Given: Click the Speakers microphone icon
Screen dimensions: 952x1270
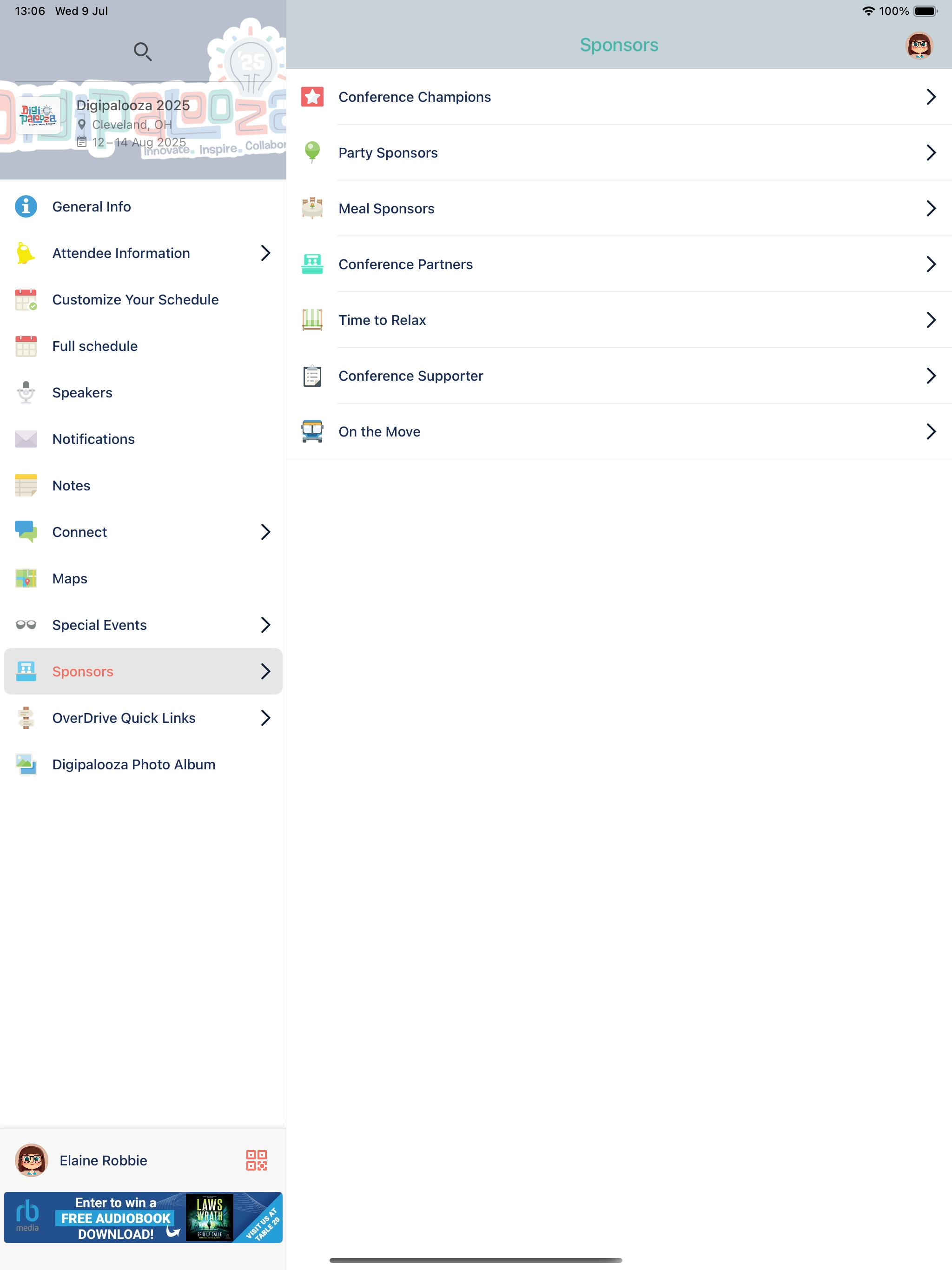Looking at the screenshot, I should (x=26, y=393).
